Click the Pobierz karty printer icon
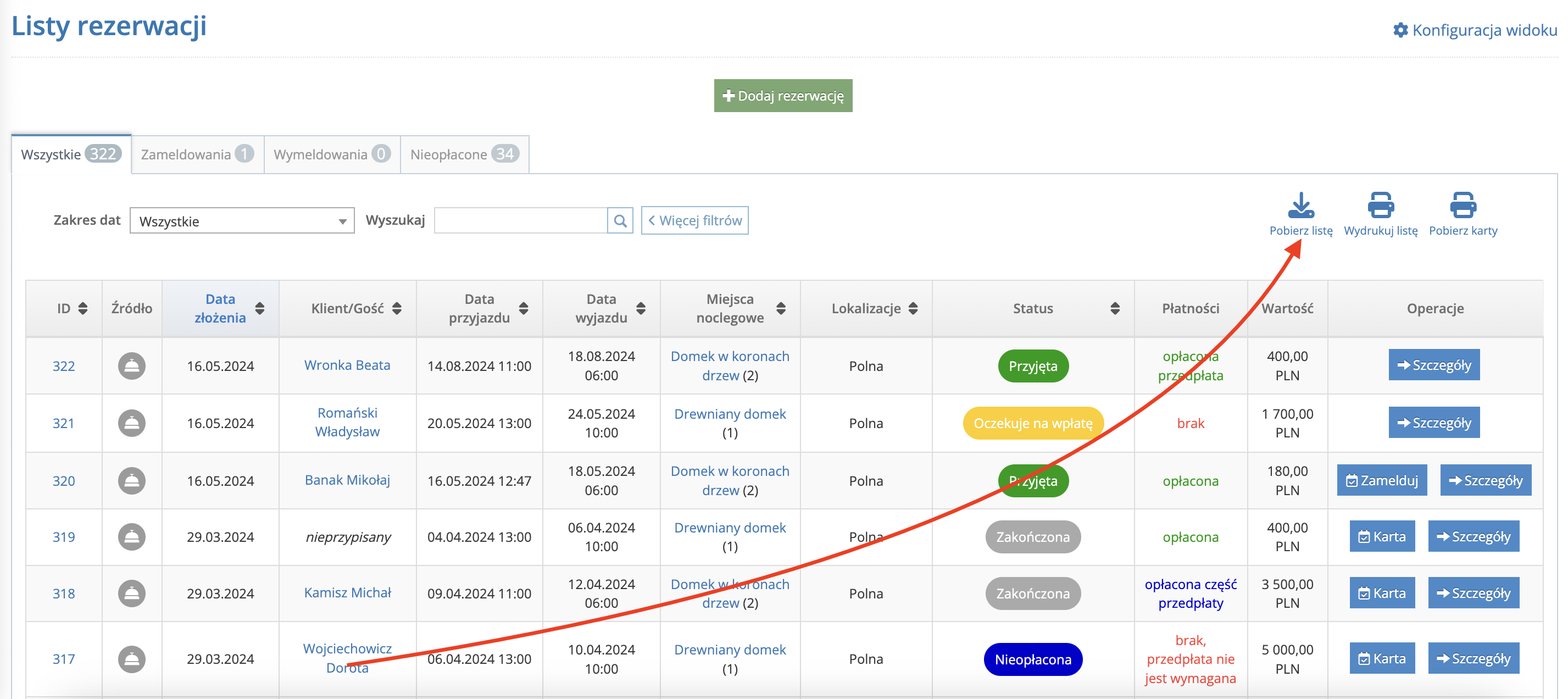The image size is (1568, 699). click(1463, 205)
